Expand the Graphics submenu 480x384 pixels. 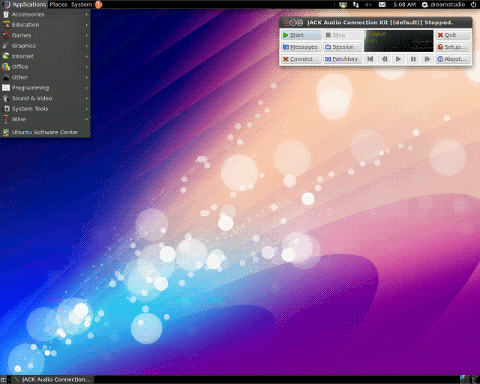(x=45, y=46)
